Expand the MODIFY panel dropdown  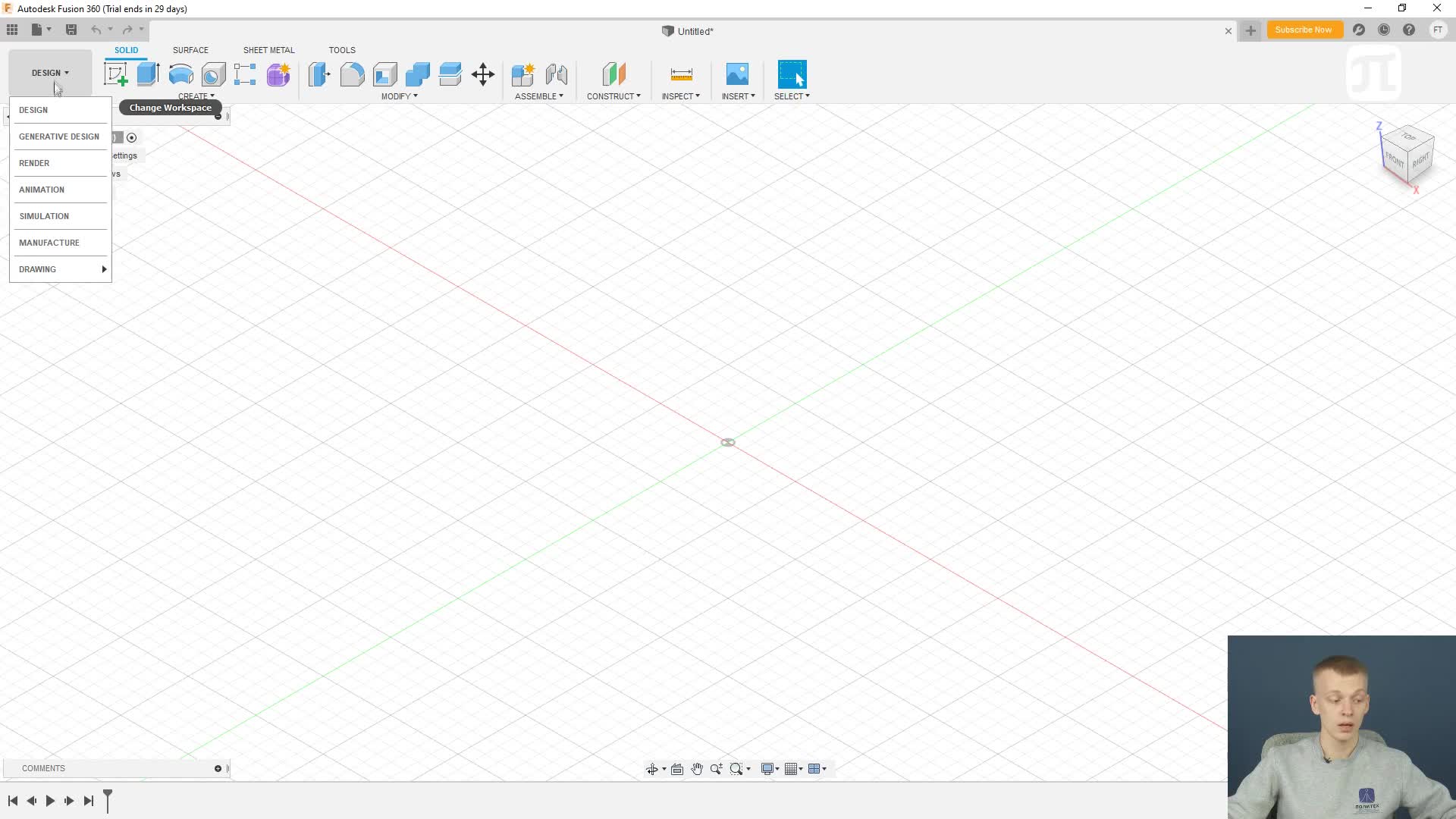[400, 96]
